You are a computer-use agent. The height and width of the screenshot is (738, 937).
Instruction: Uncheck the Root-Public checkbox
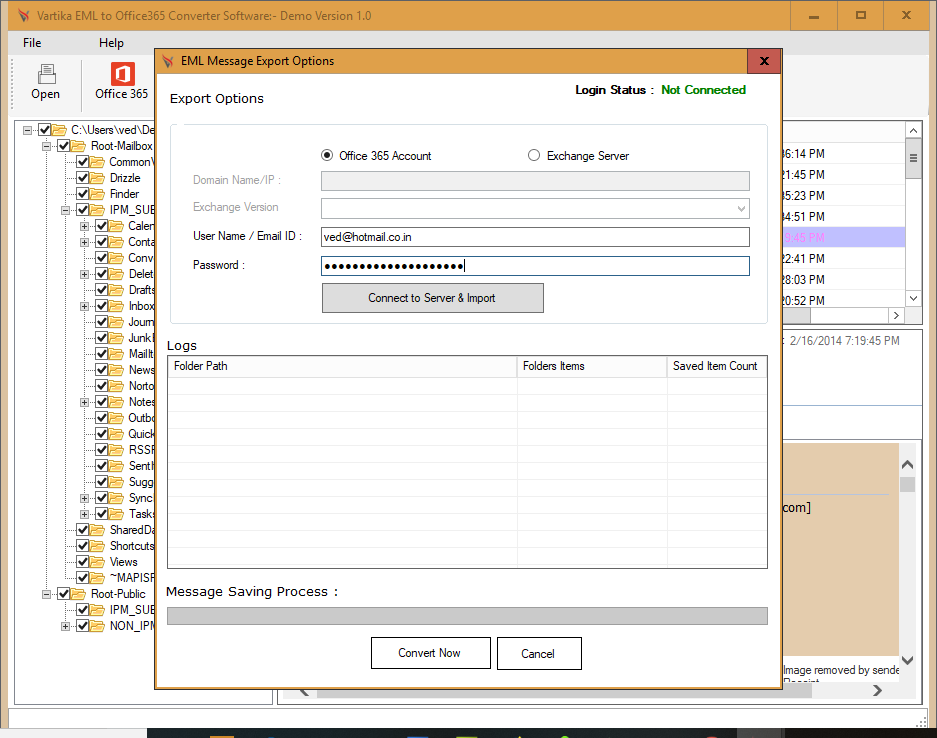[x=63, y=594]
